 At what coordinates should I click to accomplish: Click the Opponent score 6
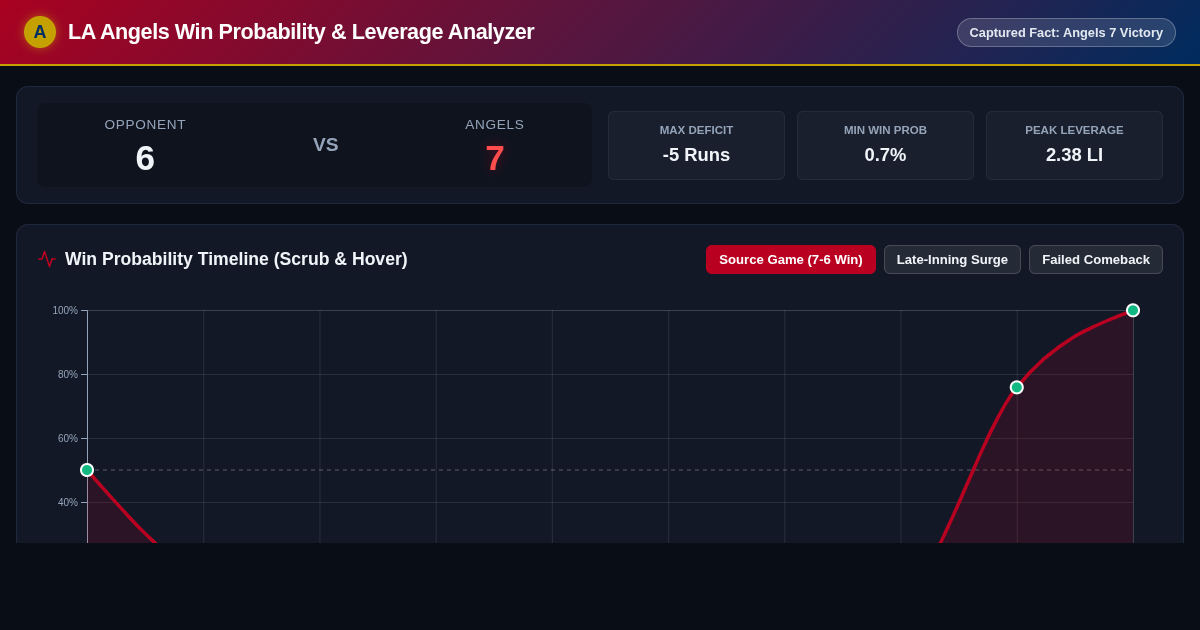(x=145, y=158)
